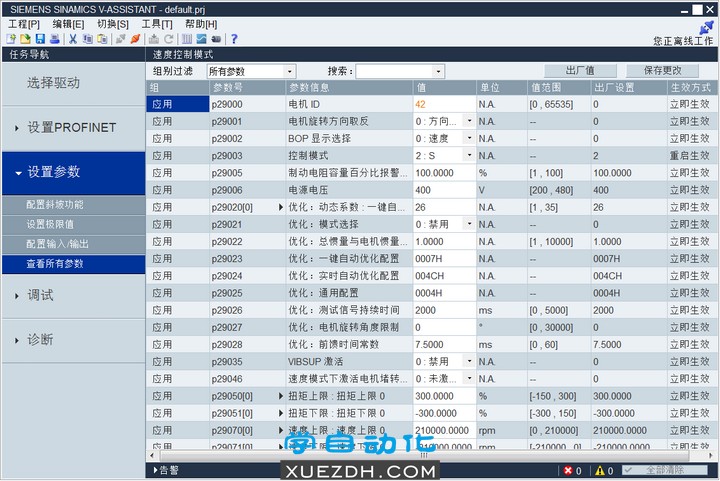Click the orange go-online icon
Viewport: 720px width, 481px height.
coord(135,39)
